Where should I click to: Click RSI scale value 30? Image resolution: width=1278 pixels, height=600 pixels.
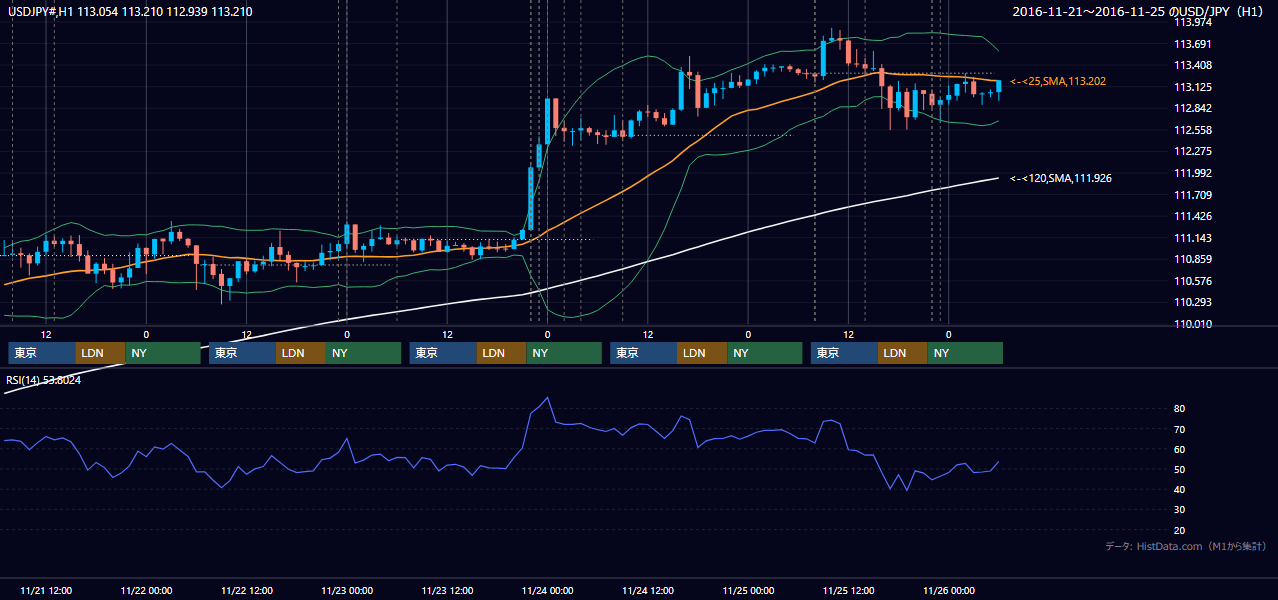(1180, 510)
